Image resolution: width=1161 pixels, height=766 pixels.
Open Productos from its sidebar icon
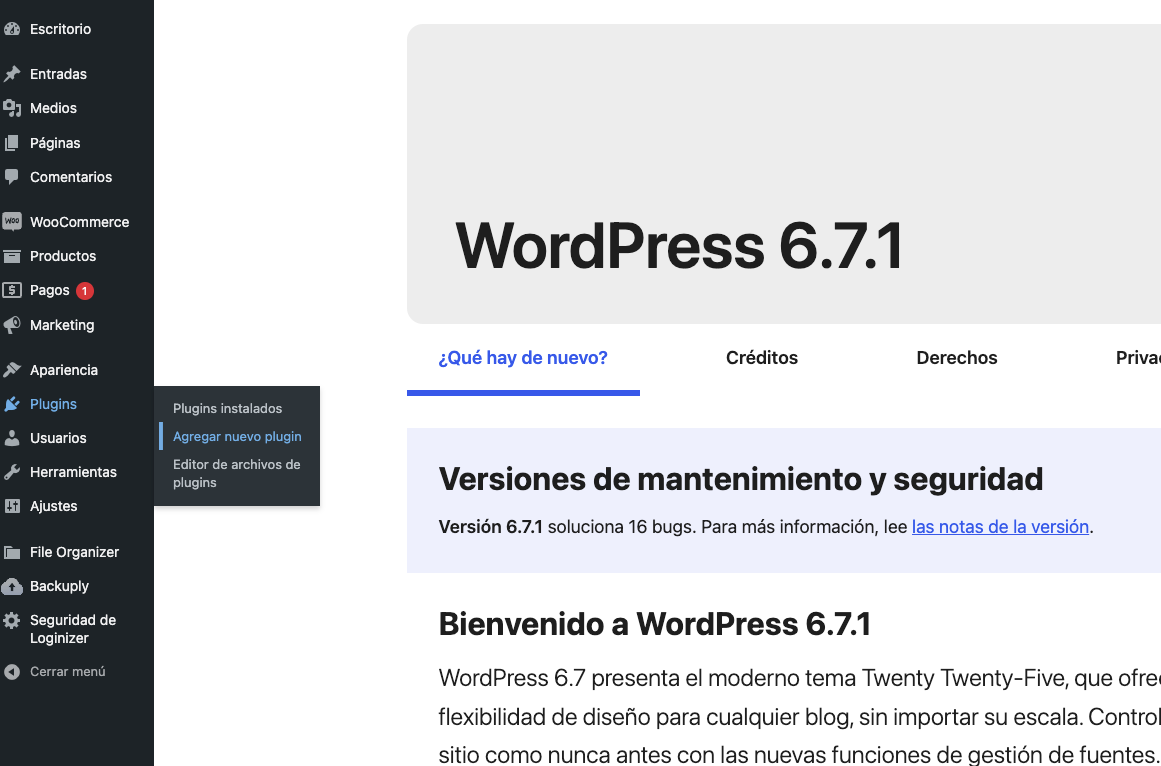pyautogui.click(x=12, y=255)
